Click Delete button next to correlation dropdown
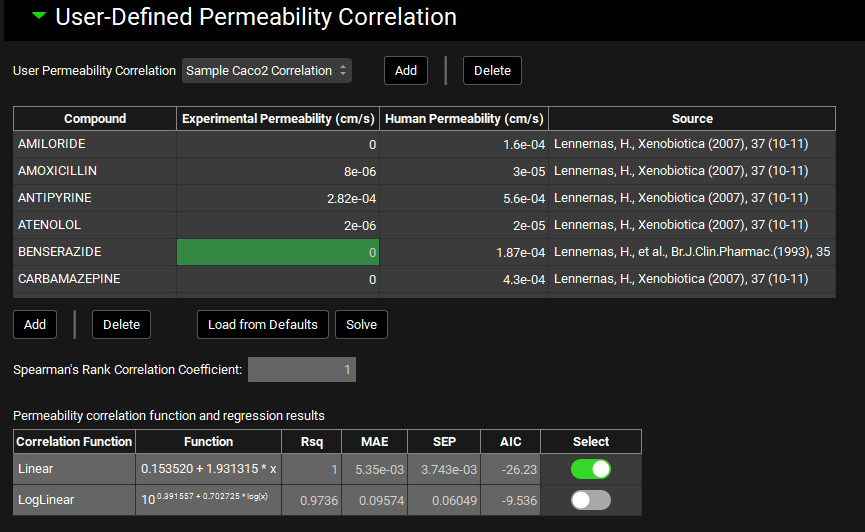This screenshot has height=532, width=865. pyautogui.click(x=491, y=70)
